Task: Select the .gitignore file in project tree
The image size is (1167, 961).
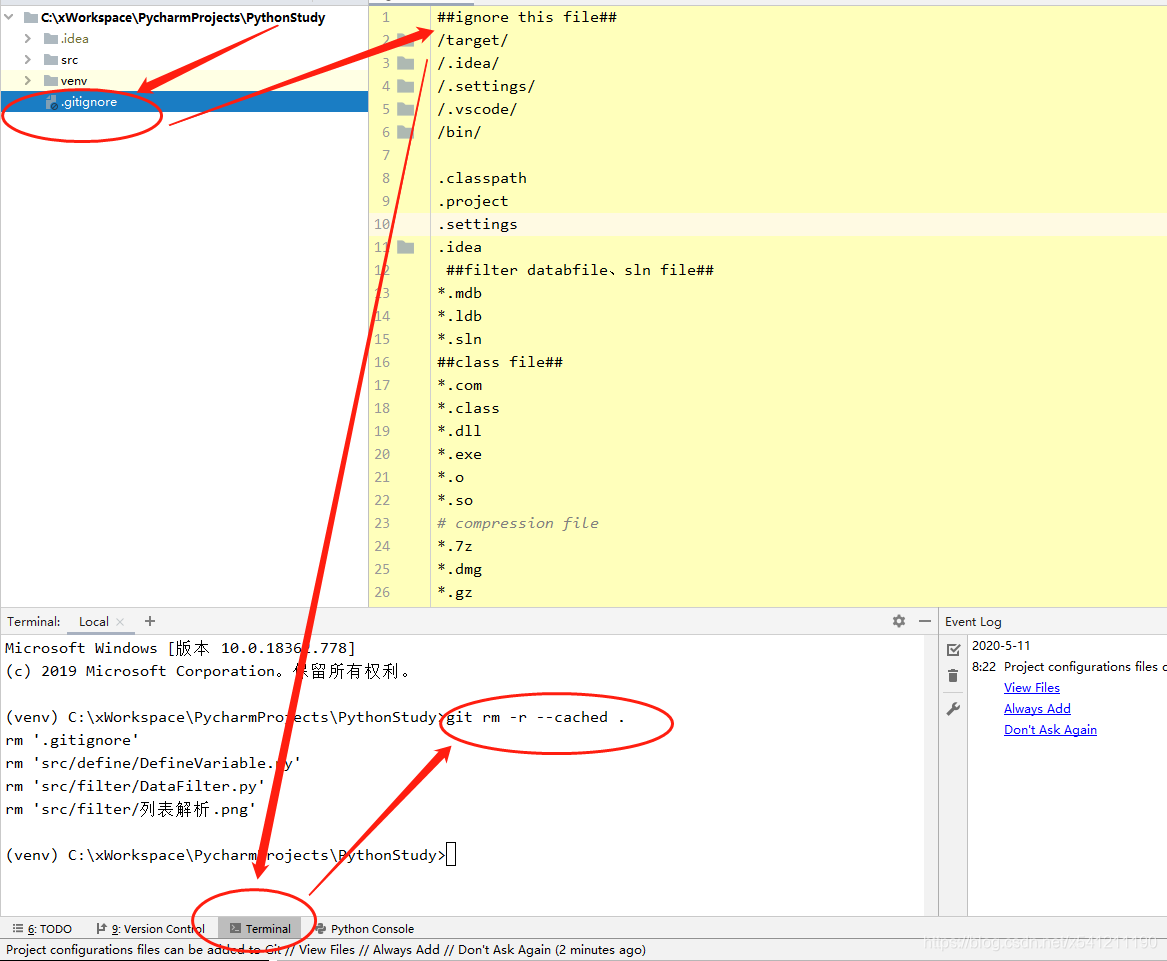Action: point(185,102)
